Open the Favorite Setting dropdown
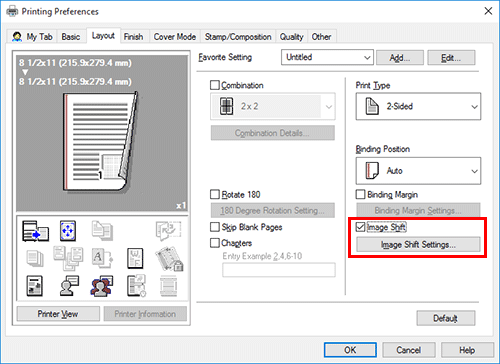 tap(327, 57)
